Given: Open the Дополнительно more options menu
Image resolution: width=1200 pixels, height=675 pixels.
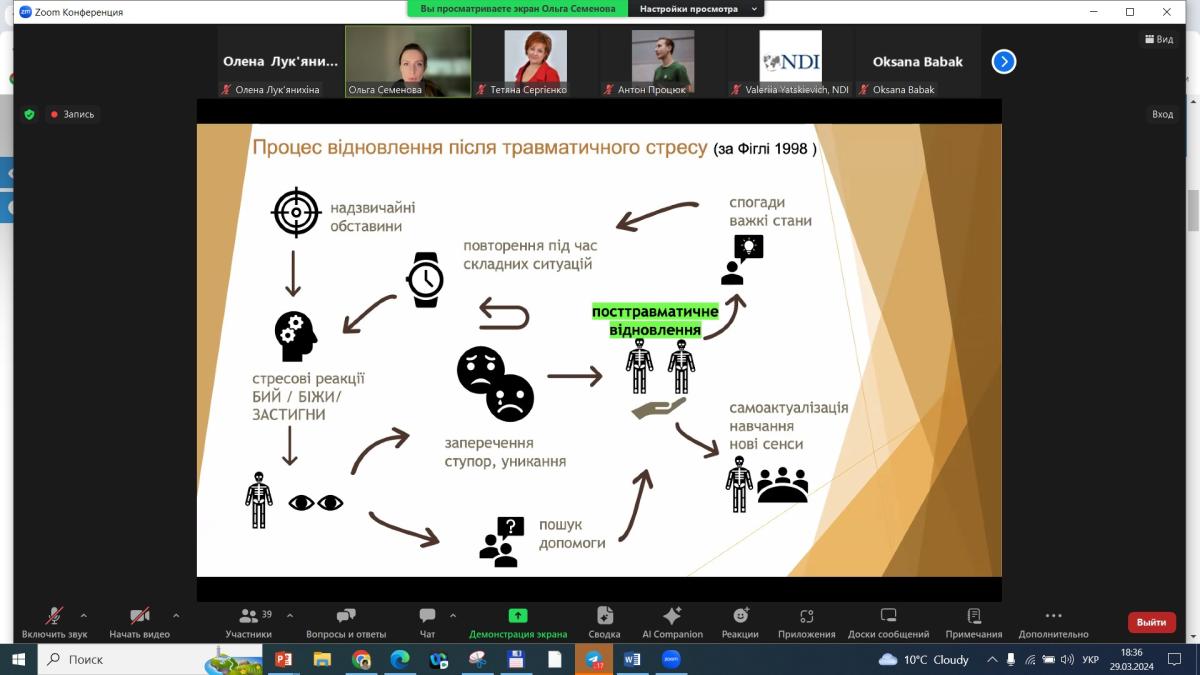Looking at the screenshot, I should point(1053,622).
